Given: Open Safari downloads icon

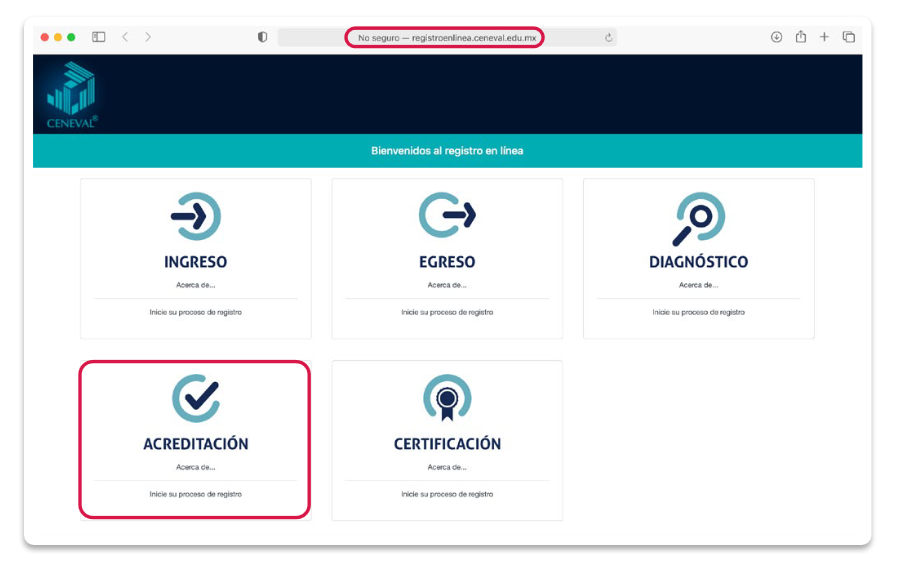Looking at the screenshot, I should tap(776, 37).
